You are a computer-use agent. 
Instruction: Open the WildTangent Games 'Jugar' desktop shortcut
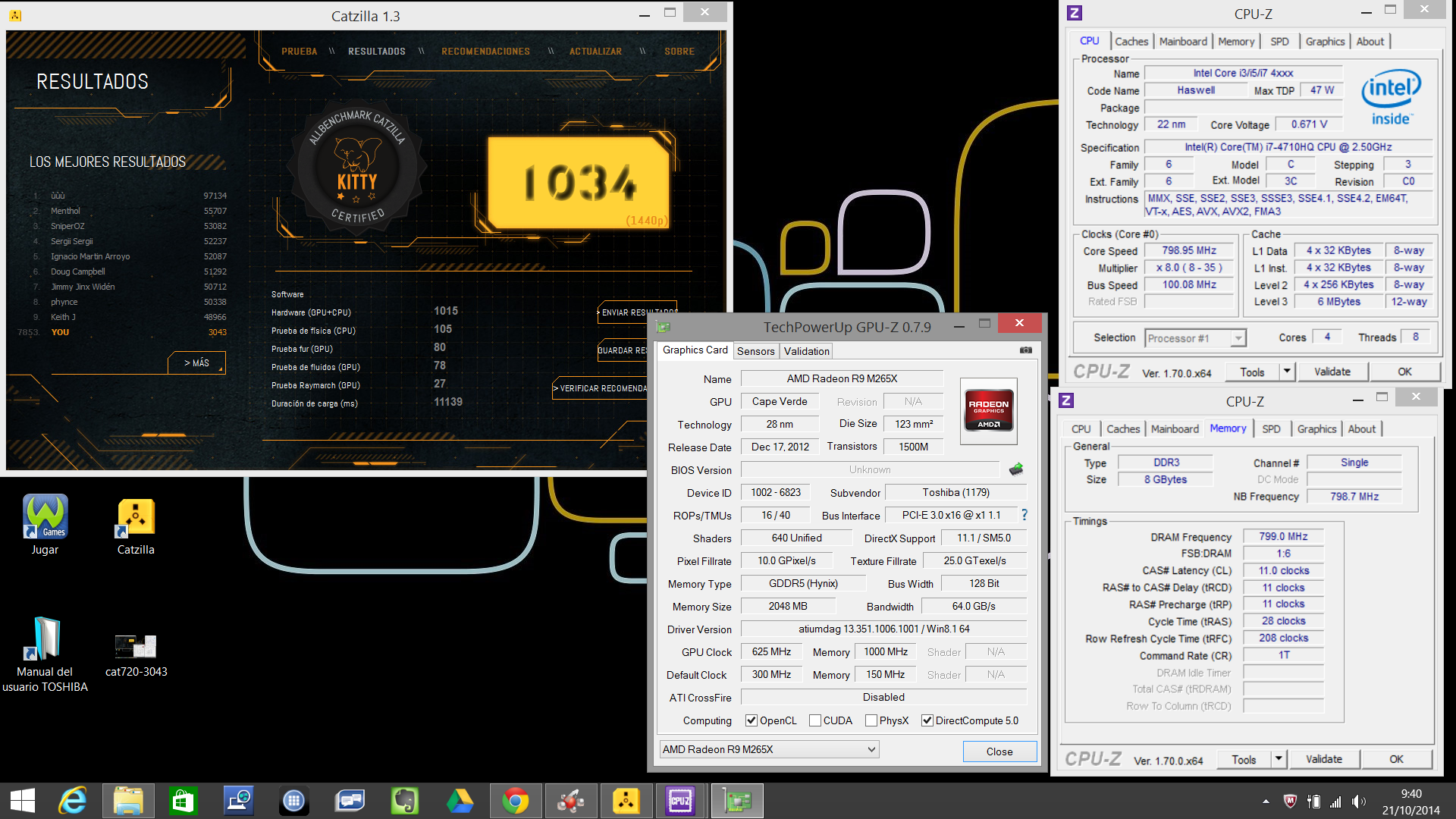pos(45,524)
